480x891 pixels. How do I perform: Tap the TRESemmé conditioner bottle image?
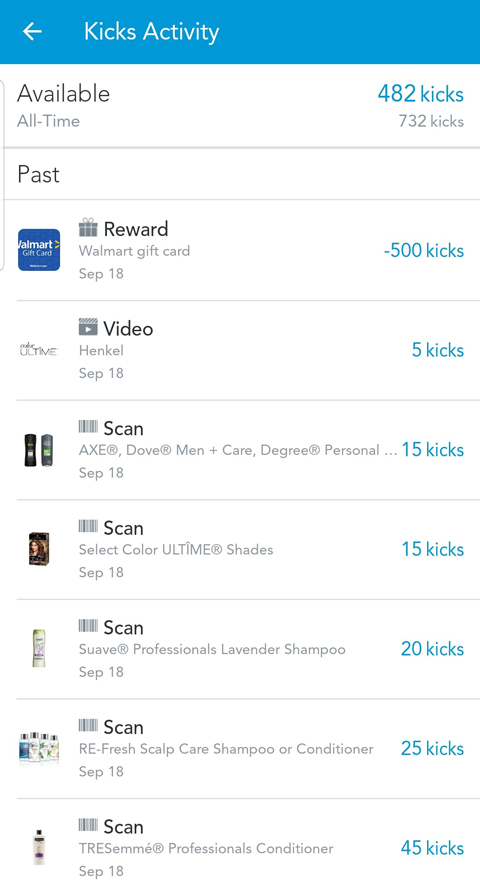[39, 847]
